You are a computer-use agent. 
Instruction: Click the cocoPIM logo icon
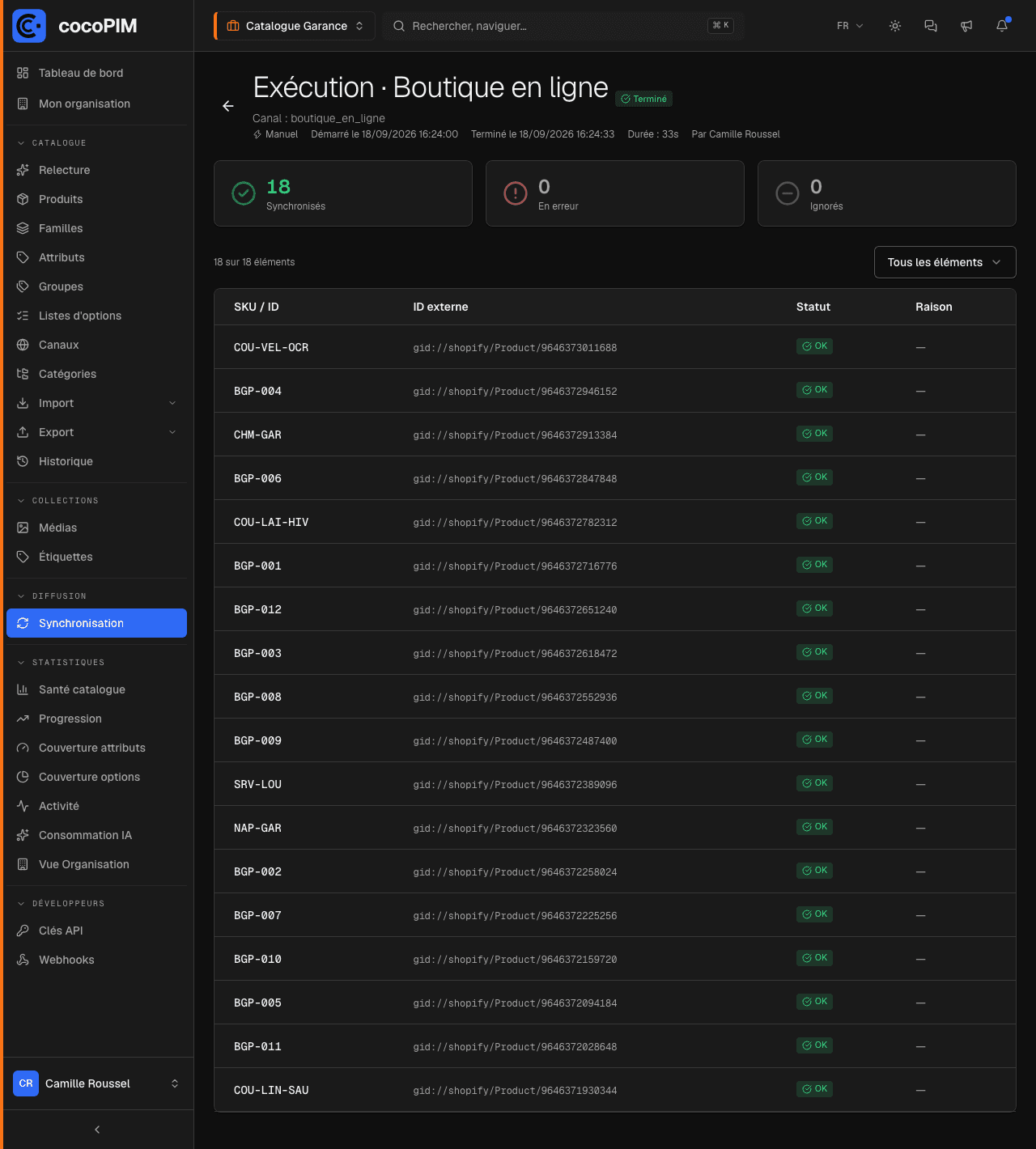coord(29,26)
